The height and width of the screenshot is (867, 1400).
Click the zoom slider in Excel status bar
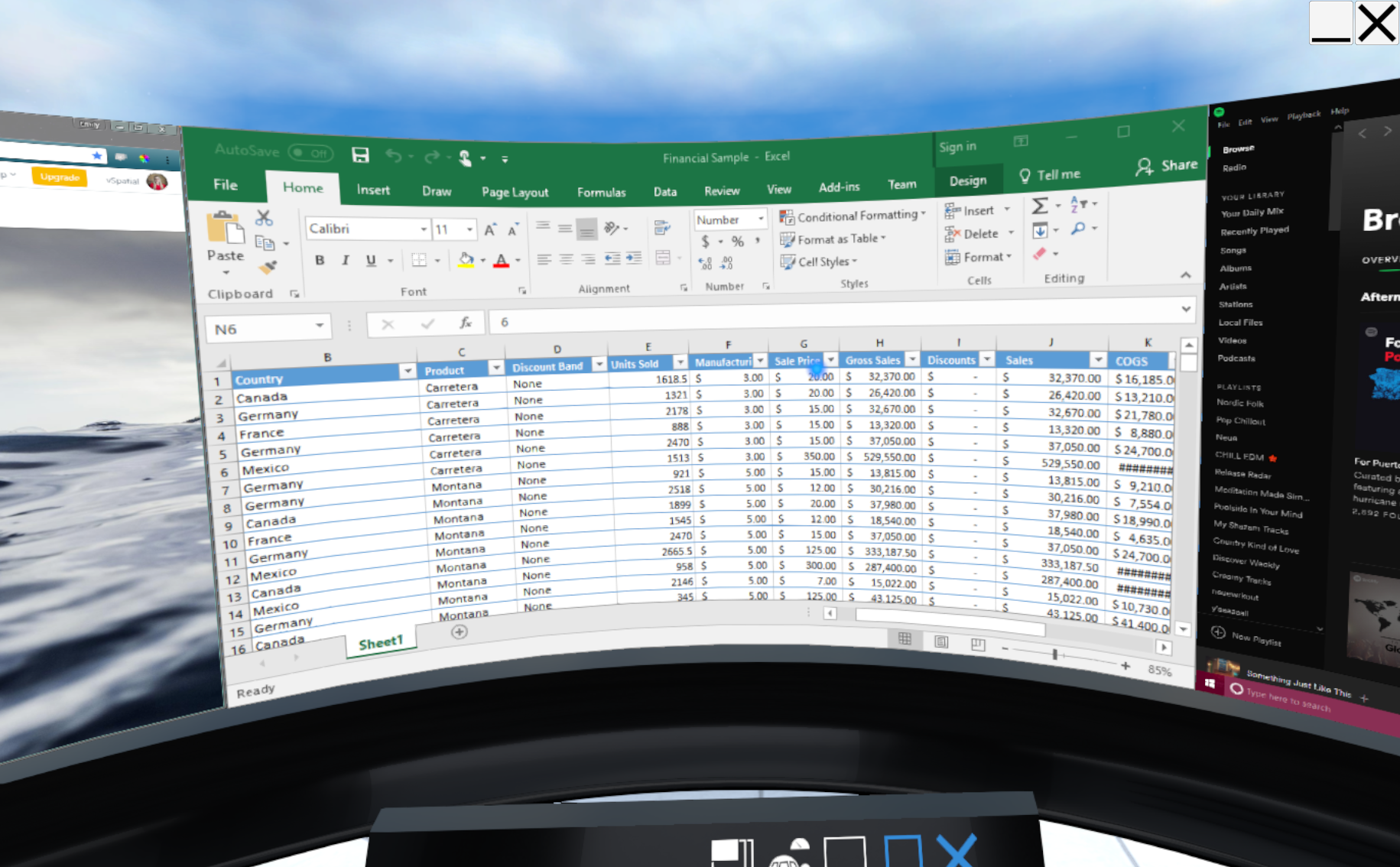(1054, 654)
